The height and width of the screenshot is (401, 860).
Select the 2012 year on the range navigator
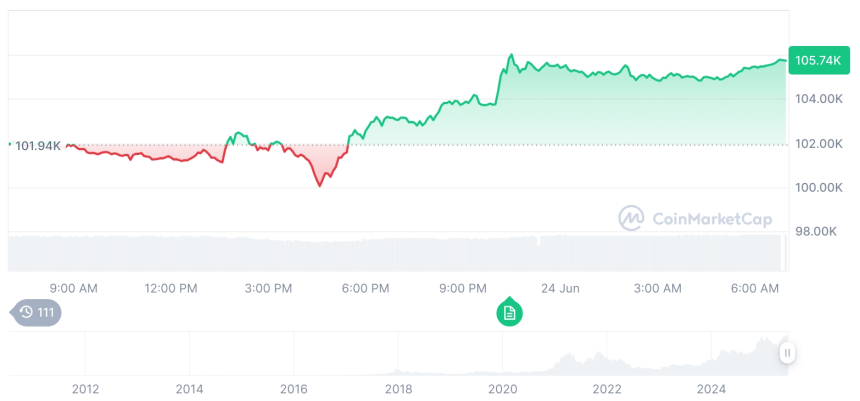pyautogui.click(x=85, y=388)
